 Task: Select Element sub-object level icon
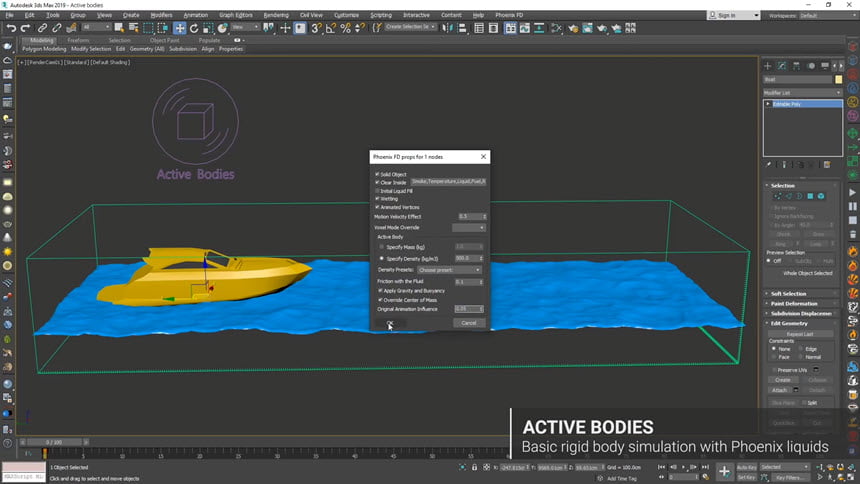(x=821, y=196)
